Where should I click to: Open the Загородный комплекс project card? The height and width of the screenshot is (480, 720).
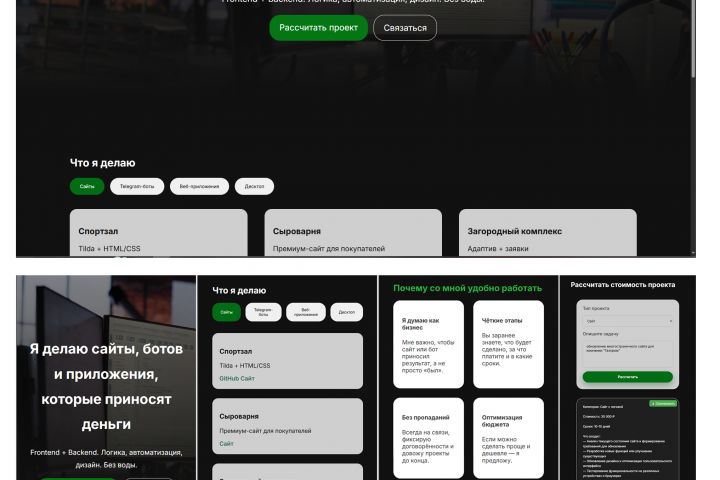548,233
